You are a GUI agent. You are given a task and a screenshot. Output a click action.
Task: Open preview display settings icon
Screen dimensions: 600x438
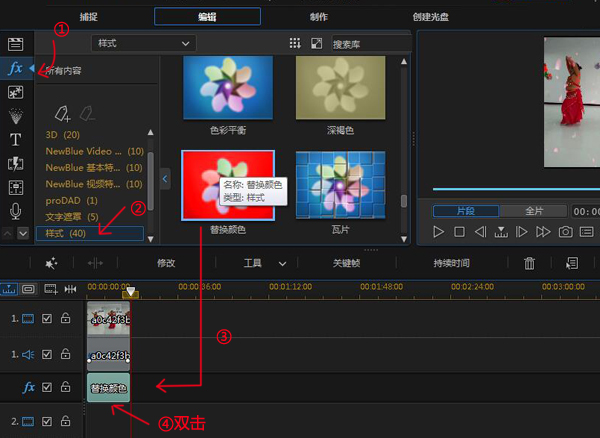point(586,232)
